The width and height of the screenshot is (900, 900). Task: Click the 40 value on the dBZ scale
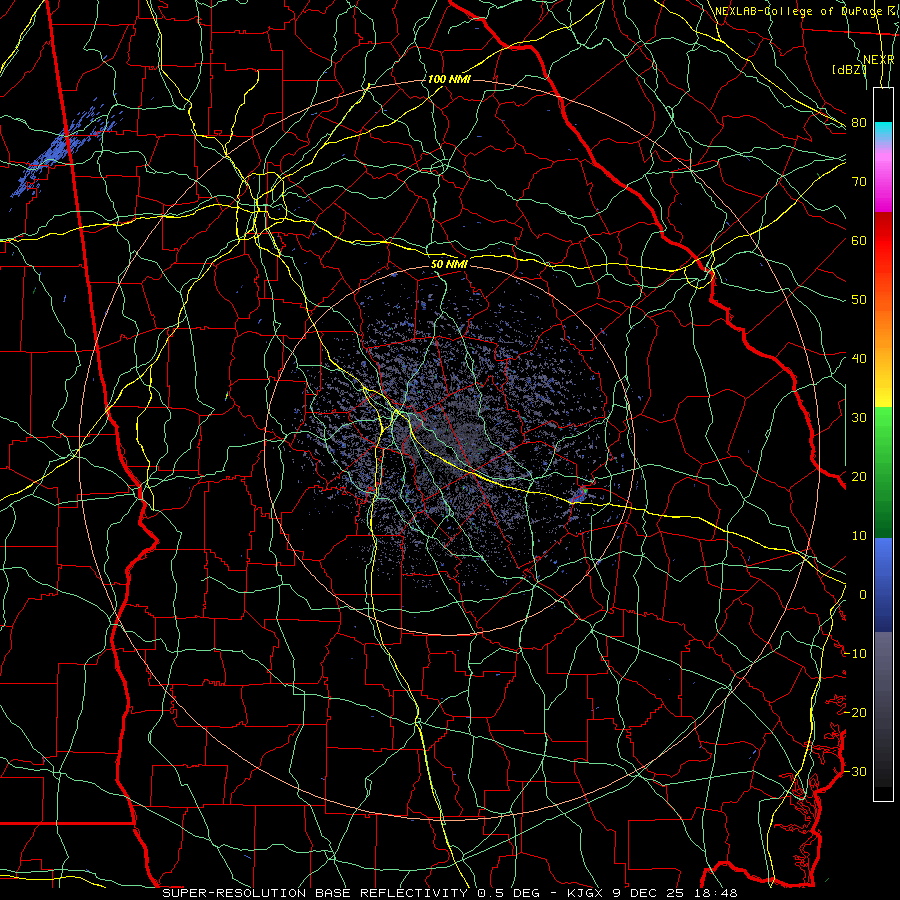pyautogui.click(x=859, y=359)
